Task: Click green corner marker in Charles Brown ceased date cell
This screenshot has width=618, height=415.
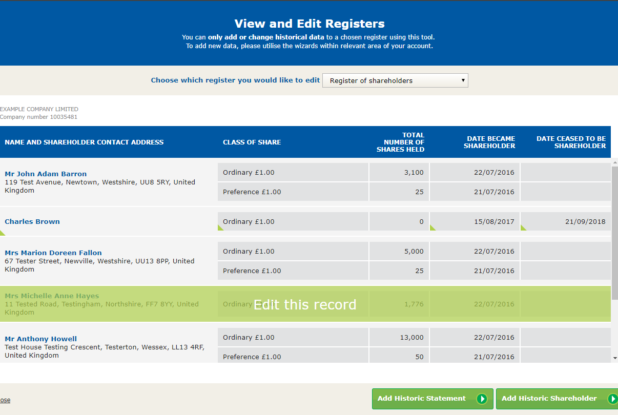Action: [525, 229]
